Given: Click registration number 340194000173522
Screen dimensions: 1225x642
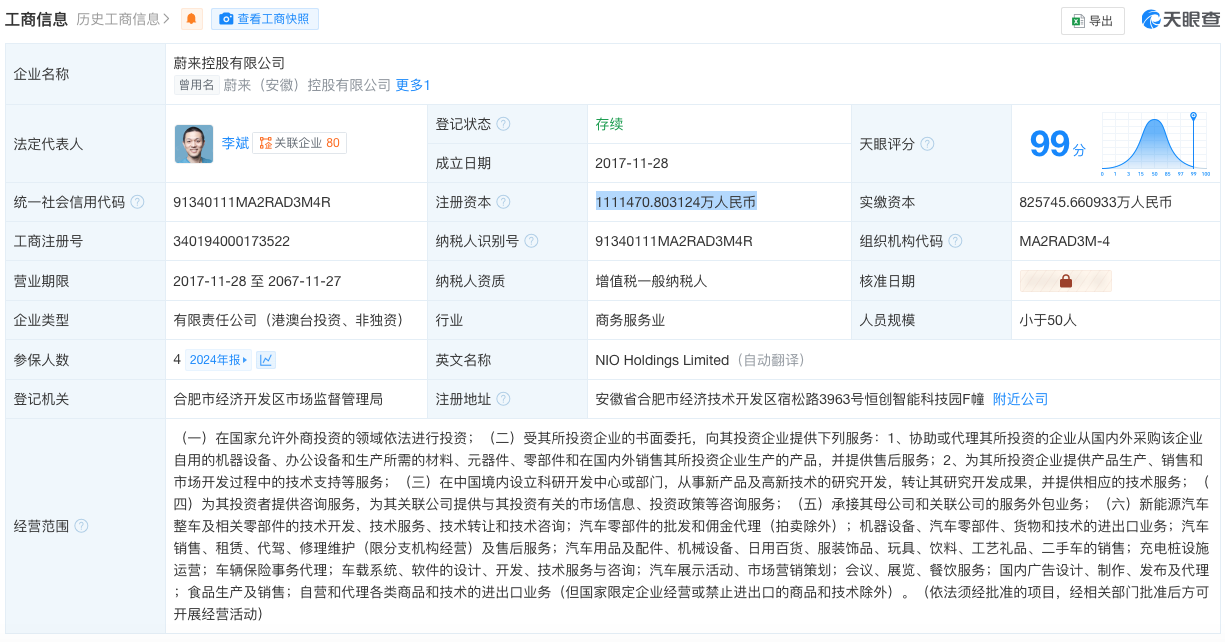Looking at the screenshot, I should click(x=232, y=241).
